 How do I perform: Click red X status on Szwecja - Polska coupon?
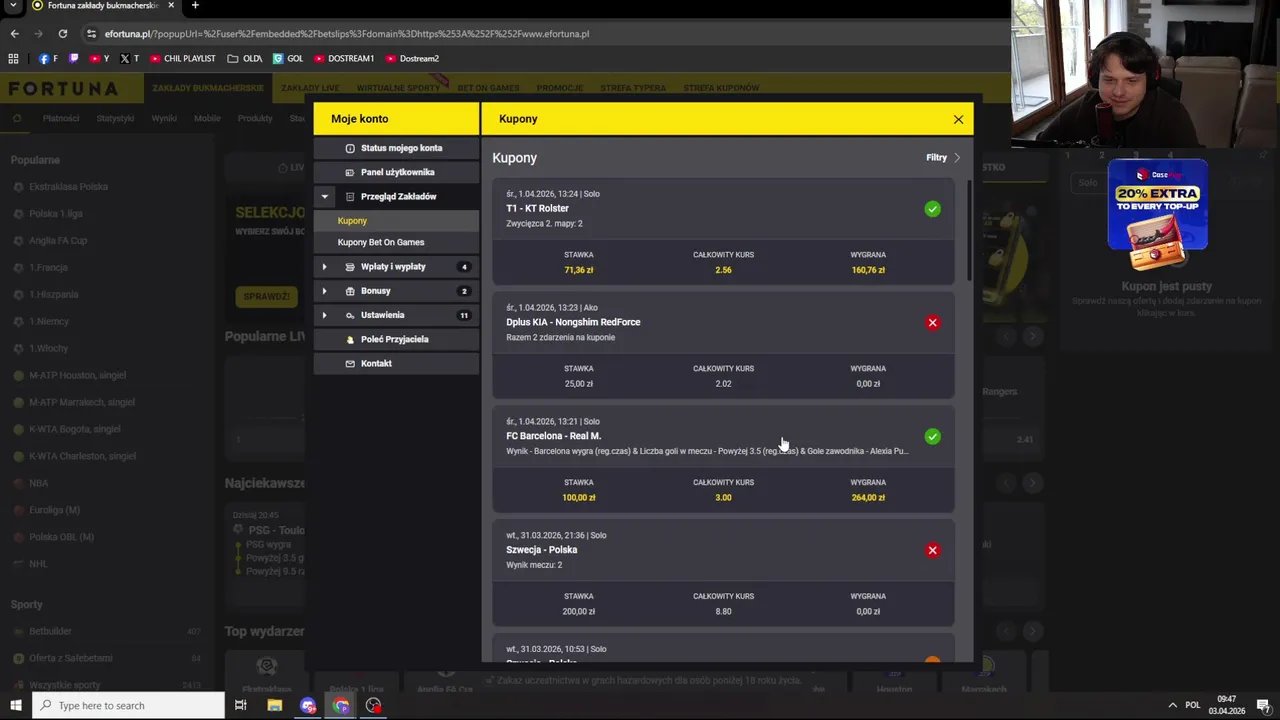click(932, 550)
